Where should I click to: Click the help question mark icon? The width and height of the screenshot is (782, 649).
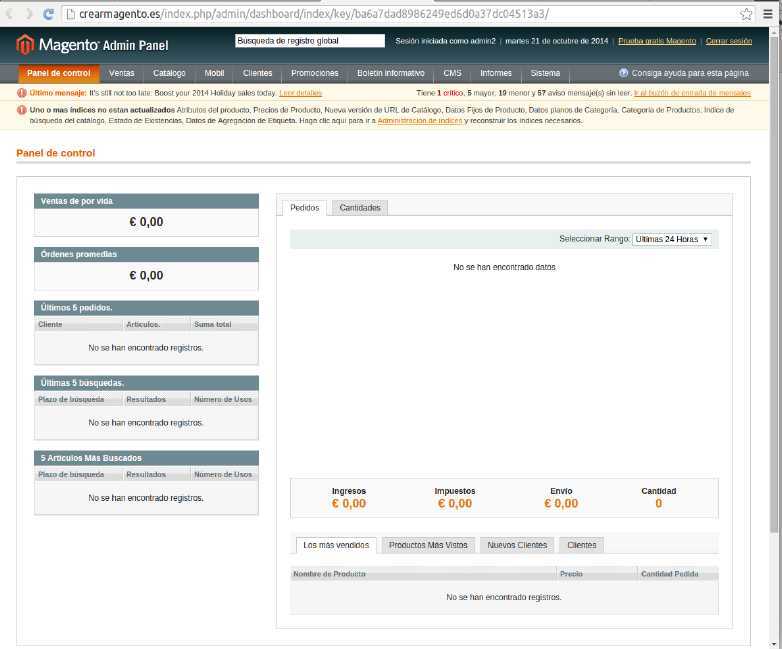tap(624, 73)
